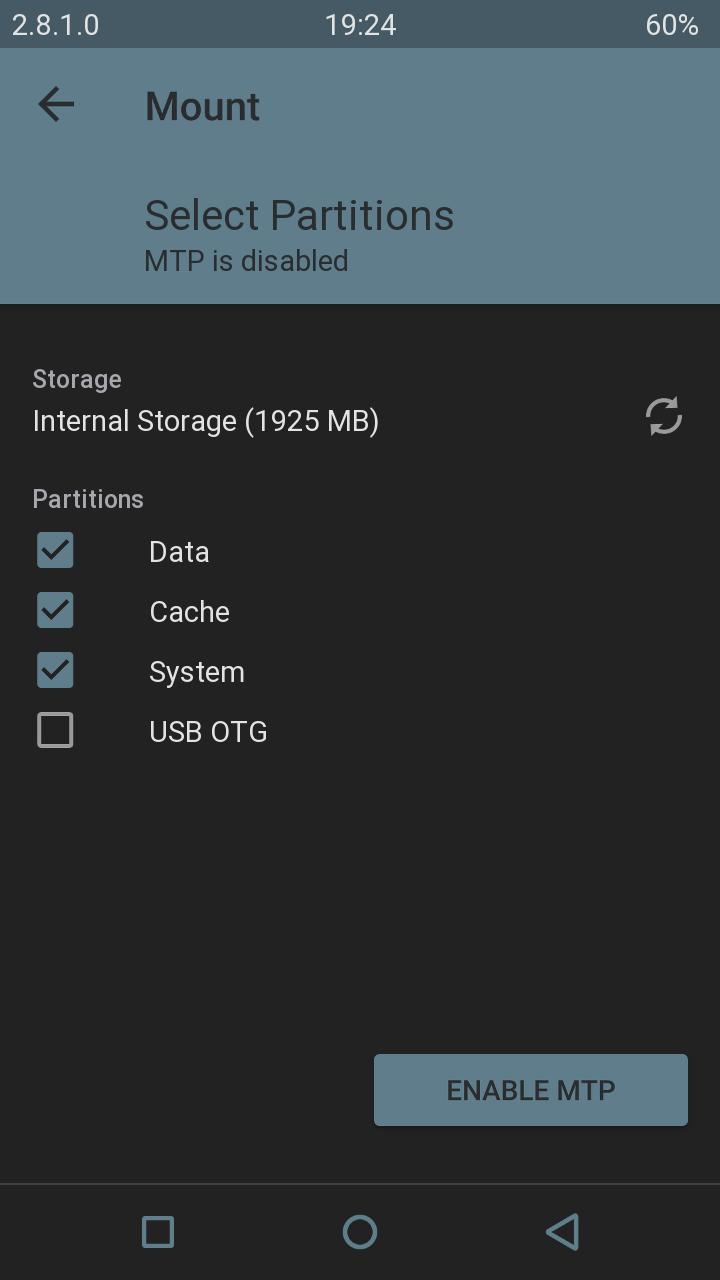Uncheck the Data partition checkbox
Image resolution: width=720 pixels, height=1280 pixels.
coord(55,550)
